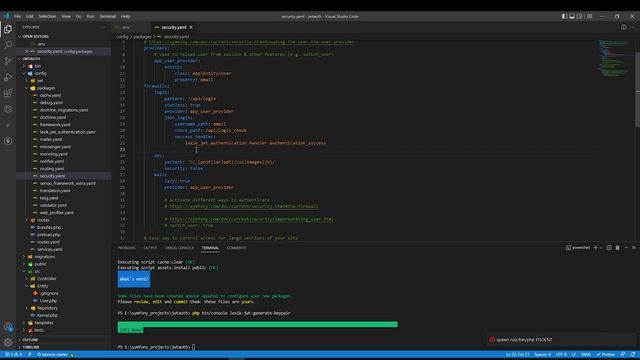
Task: Toggle primary sidebar layout icon
Action: coord(564,16)
